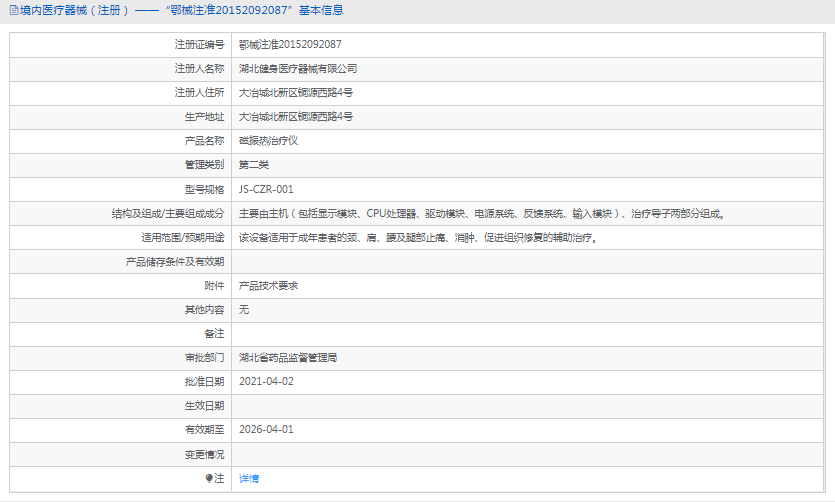Click the value 无 in 其他内容 row

point(244,310)
